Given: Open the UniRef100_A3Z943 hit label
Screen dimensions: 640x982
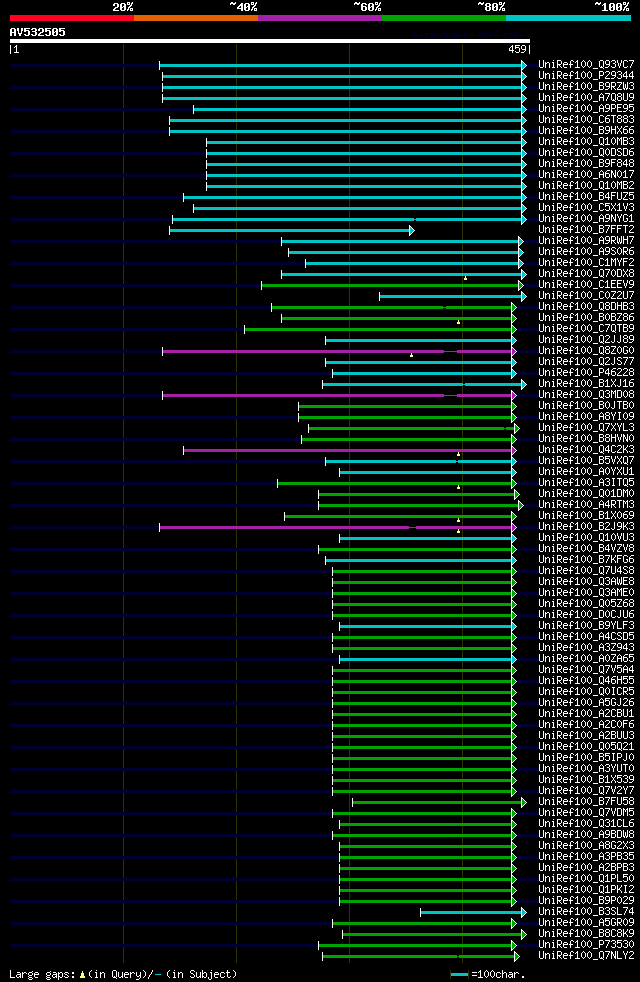Looking at the screenshot, I should (x=586, y=648).
